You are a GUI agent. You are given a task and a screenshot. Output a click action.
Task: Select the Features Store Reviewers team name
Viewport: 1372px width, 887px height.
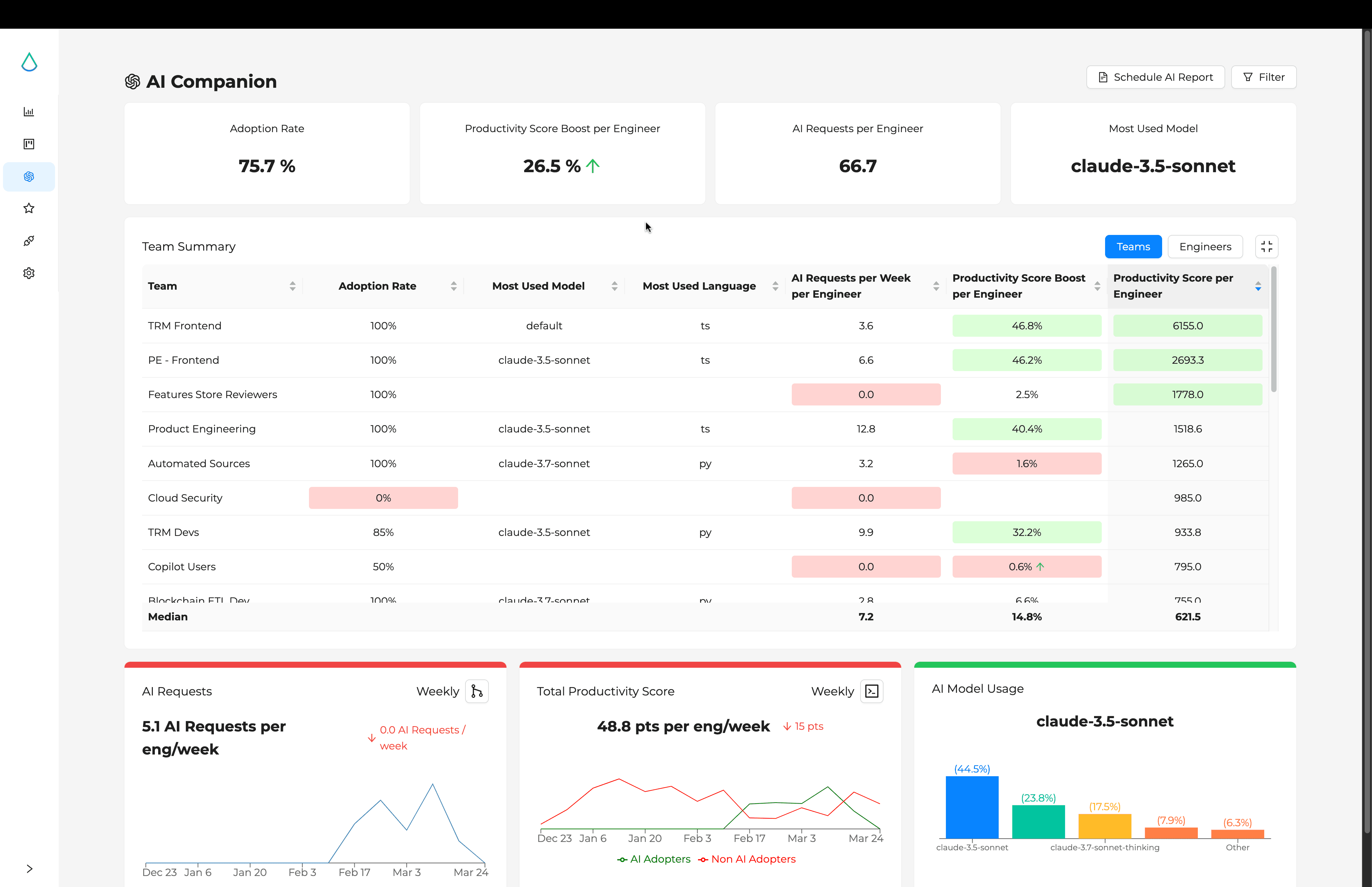click(x=213, y=394)
